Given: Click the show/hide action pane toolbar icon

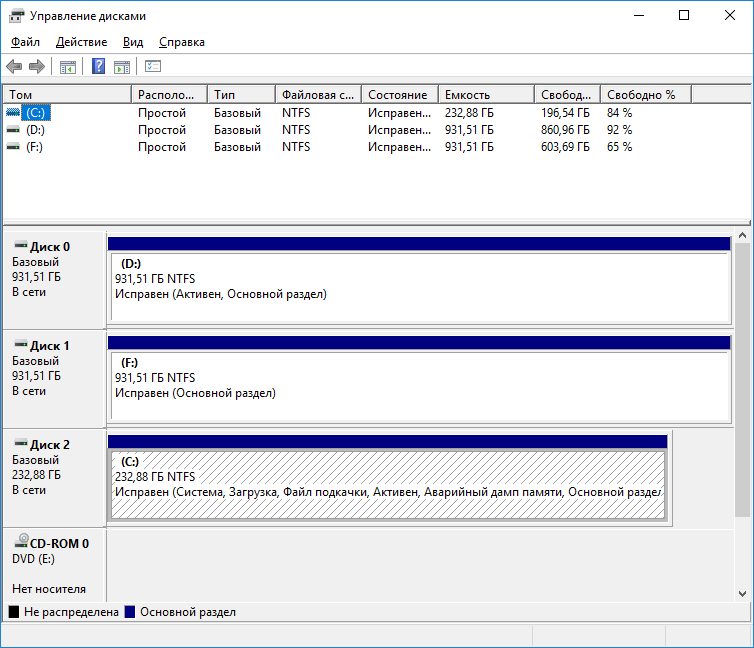Looking at the screenshot, I should point(122,67).
